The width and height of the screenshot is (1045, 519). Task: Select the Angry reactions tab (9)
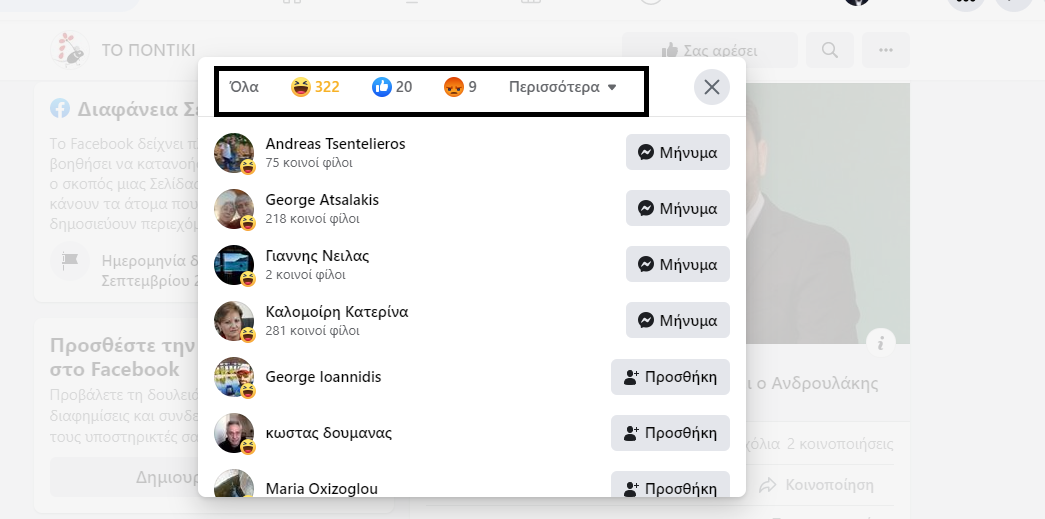tap(460, 87)
